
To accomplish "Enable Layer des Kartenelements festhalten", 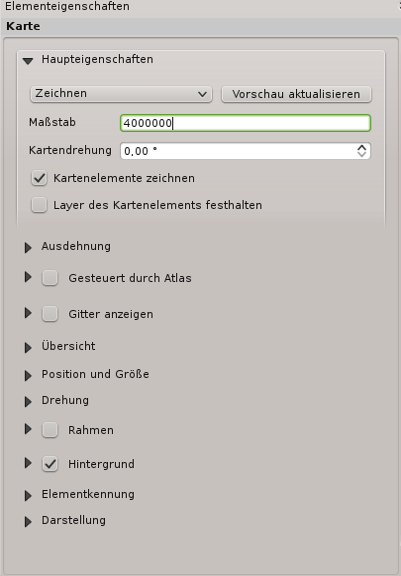I will tap(39, 205).
